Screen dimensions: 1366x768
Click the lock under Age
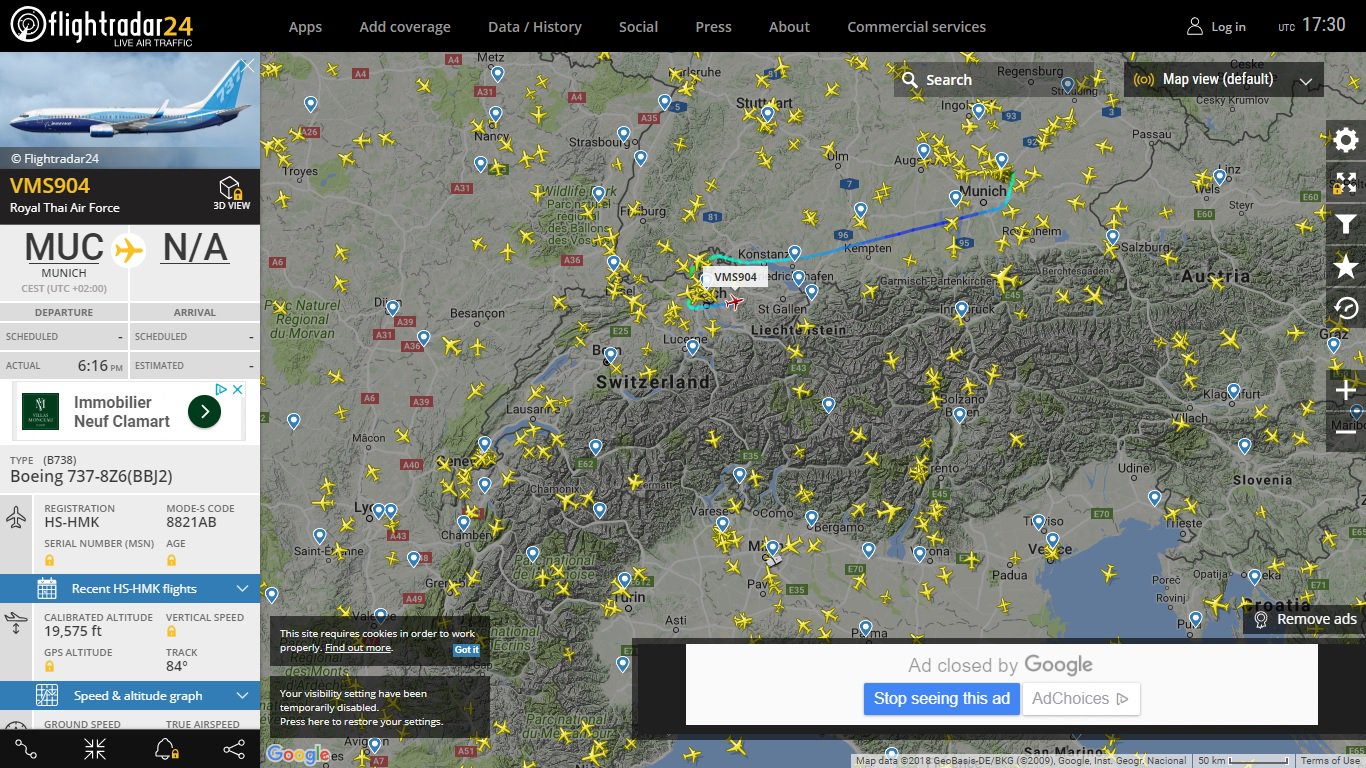(x=171, y=560)
